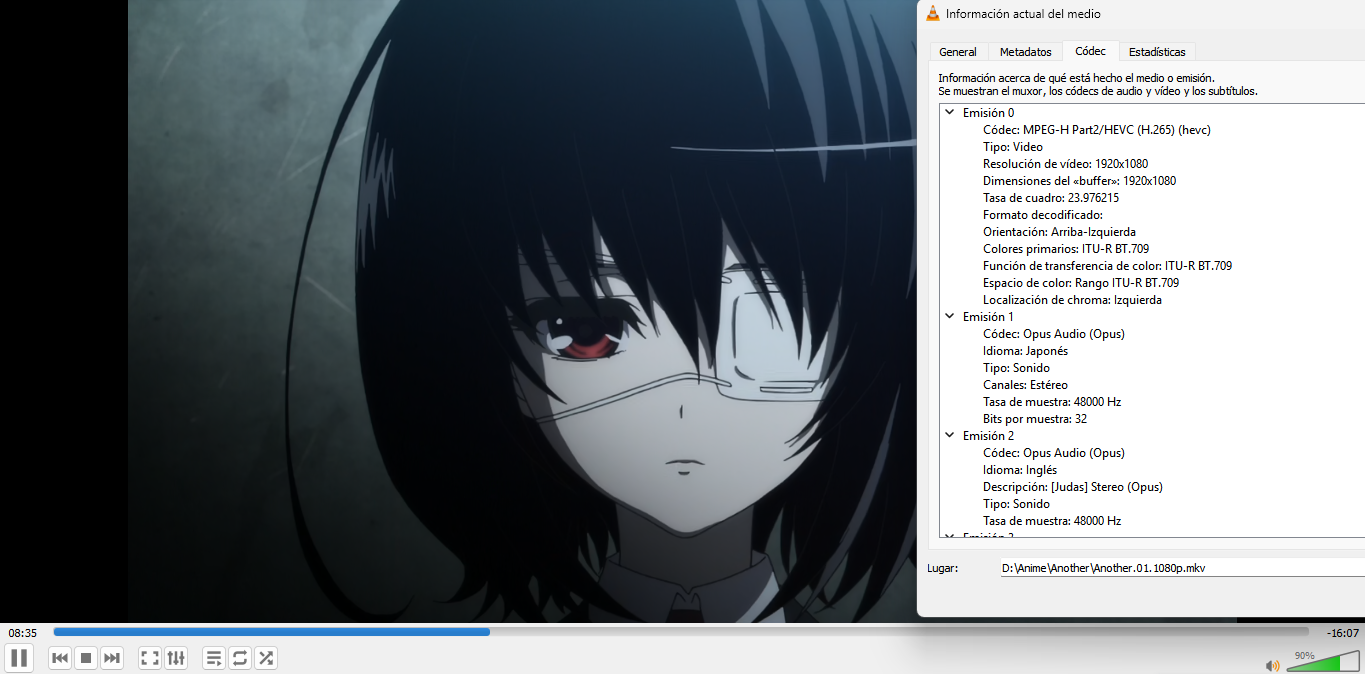Select Espacio de color row

point(1081,283)
